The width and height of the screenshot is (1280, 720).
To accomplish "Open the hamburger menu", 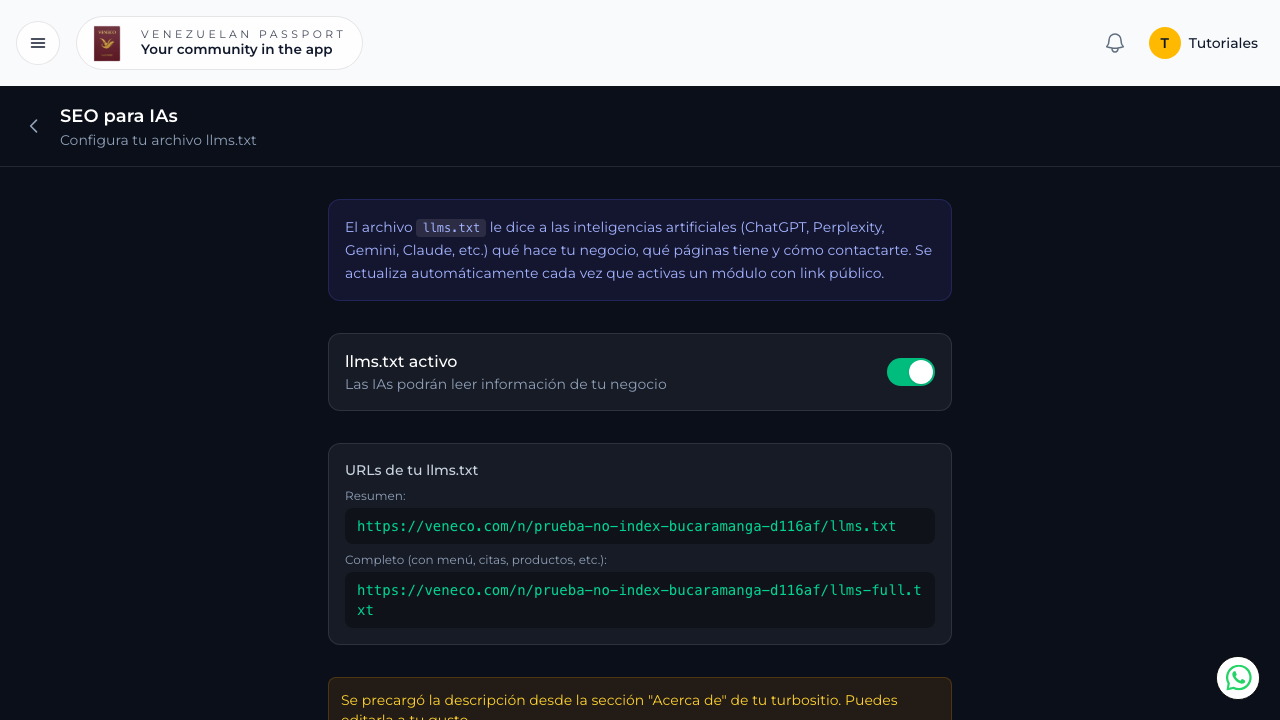I will tap(38, 43).
